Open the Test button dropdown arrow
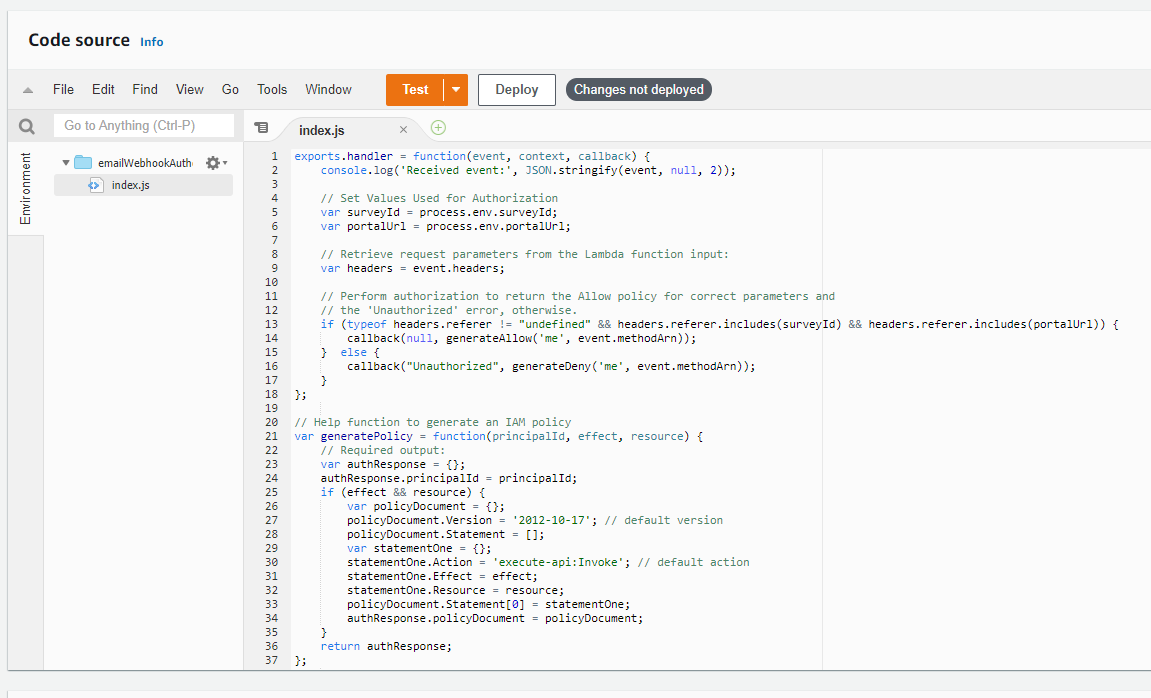Screen dimensions: 1151x698 (x=455, y=89)
